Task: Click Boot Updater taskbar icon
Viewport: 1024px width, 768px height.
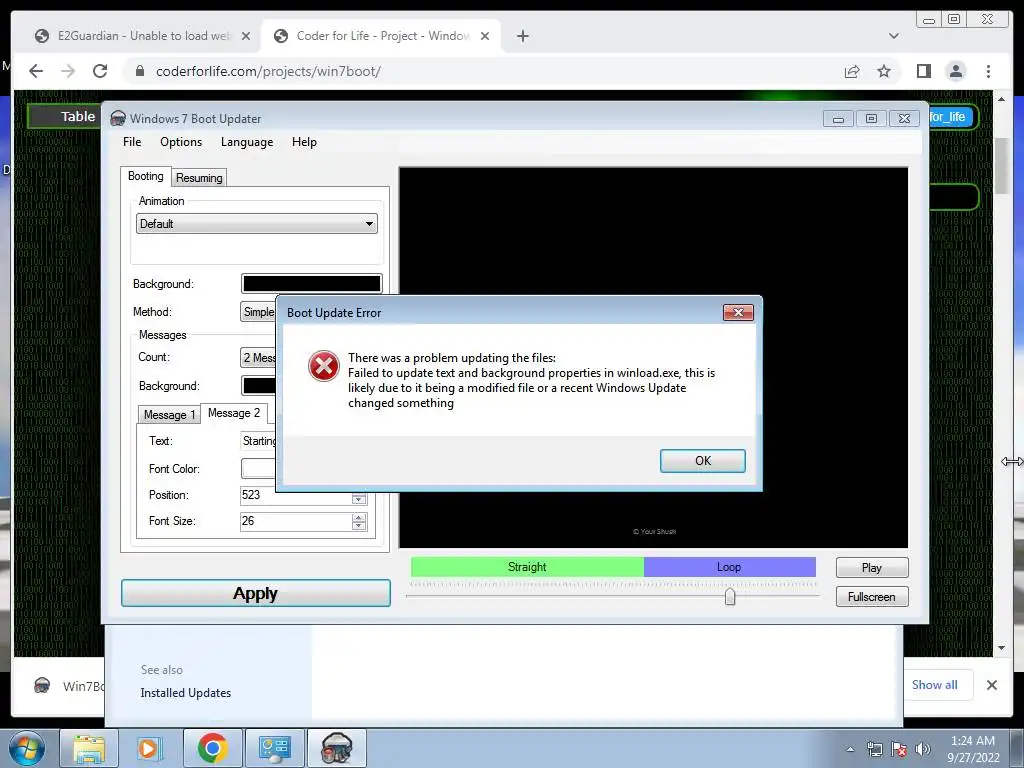Action: (x=337, y=748)
